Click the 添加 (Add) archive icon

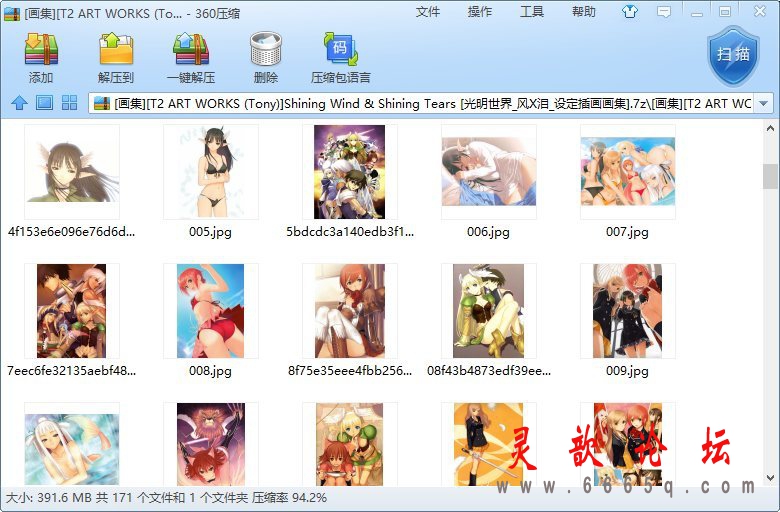41,50
